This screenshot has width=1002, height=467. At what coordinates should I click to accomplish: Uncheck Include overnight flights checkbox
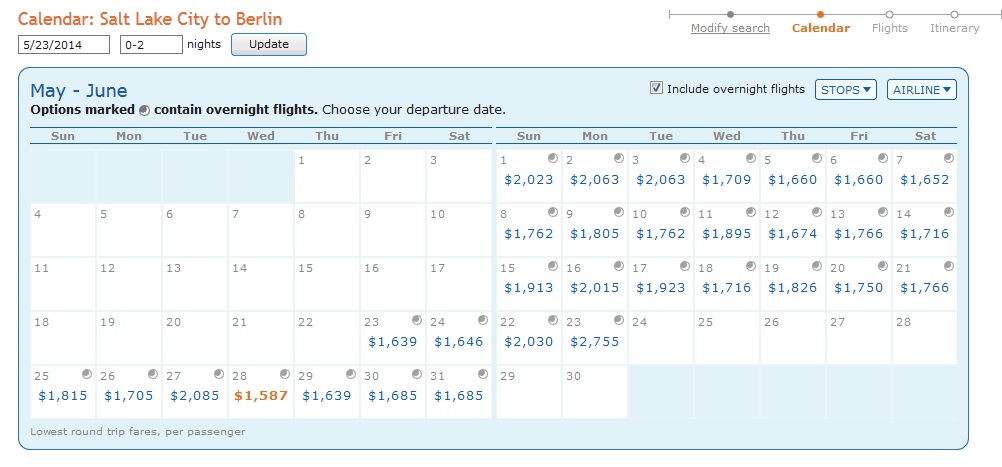tap(657, 89)
